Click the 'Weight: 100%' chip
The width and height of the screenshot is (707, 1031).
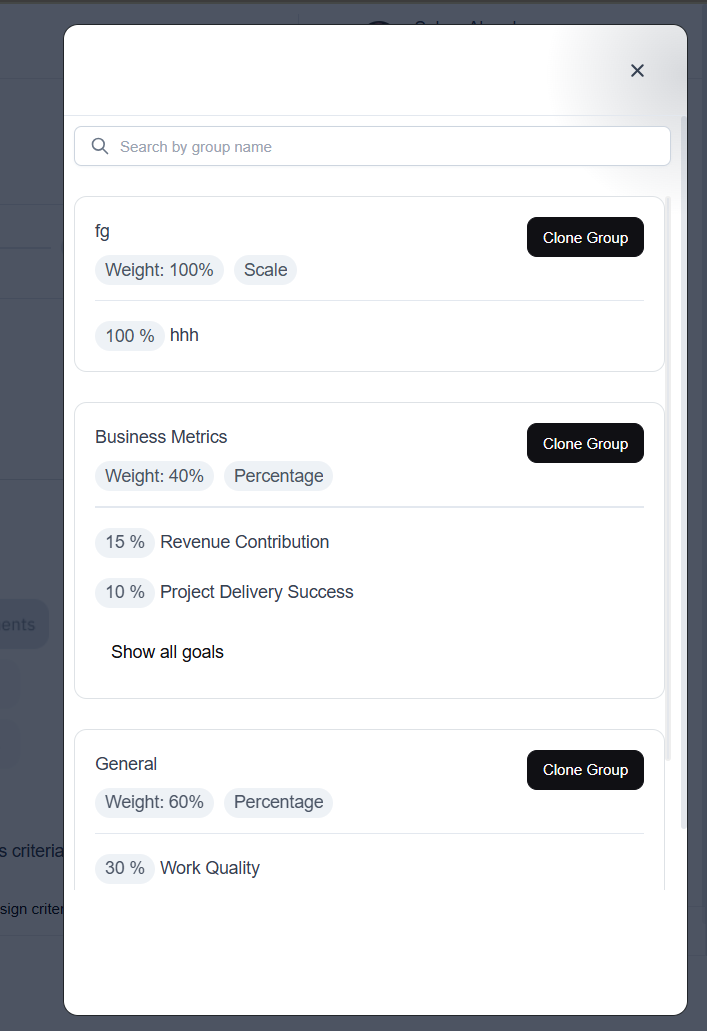[x=159, y=270]
